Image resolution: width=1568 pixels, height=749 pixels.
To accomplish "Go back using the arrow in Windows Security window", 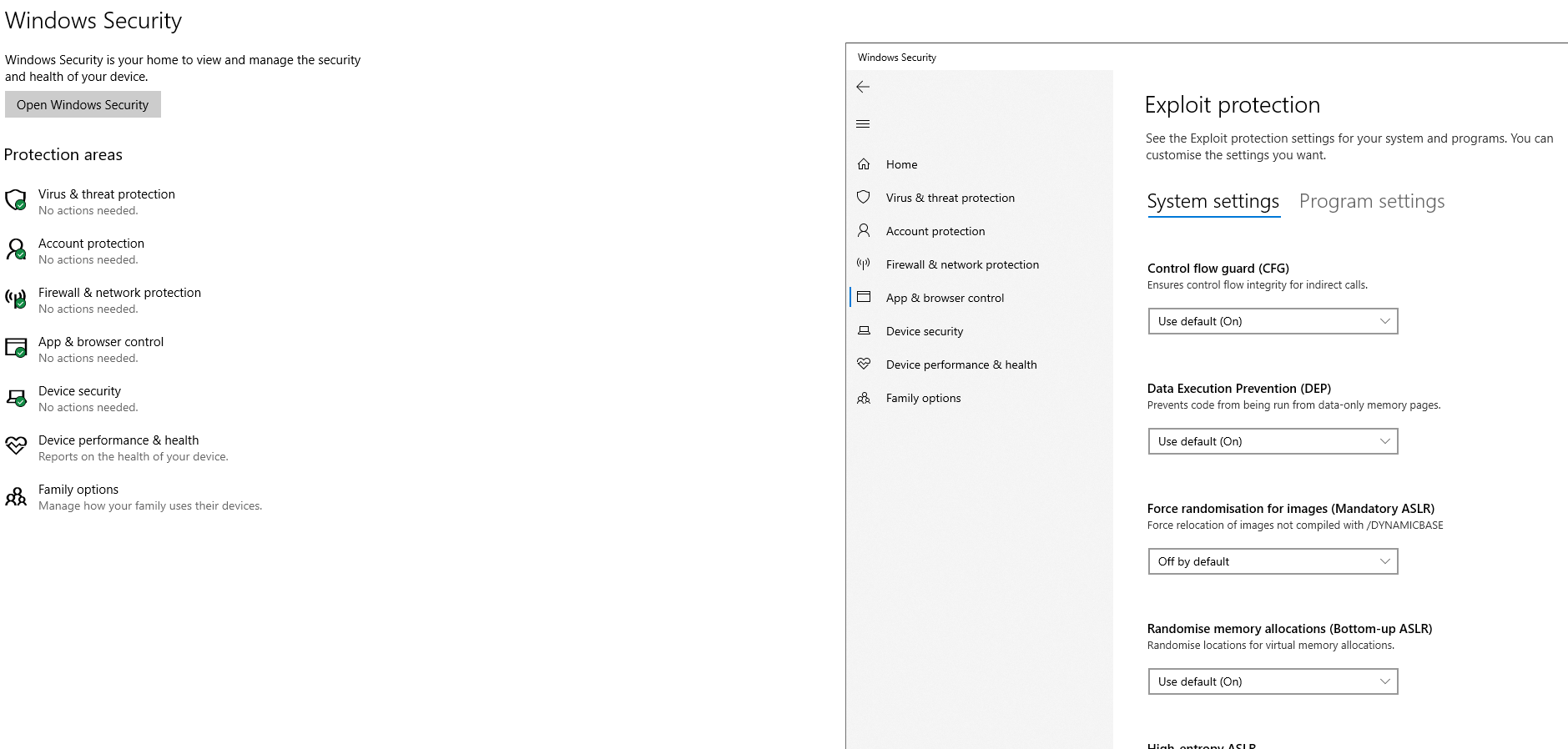I will 863,87.
